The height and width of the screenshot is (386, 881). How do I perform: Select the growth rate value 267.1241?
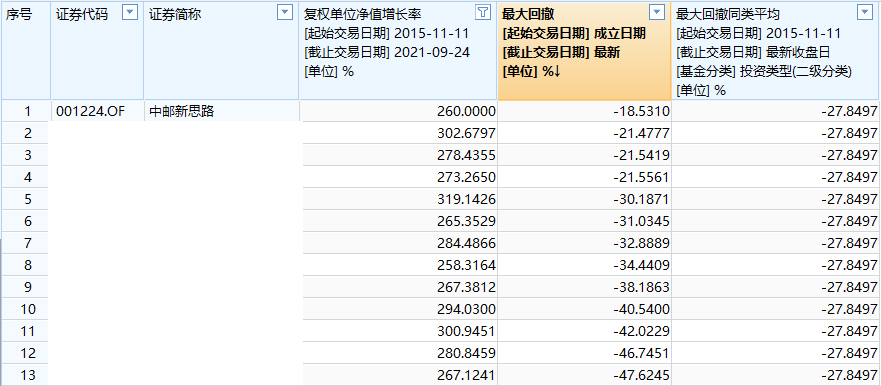pyautogui.click(x=466, y=375)
